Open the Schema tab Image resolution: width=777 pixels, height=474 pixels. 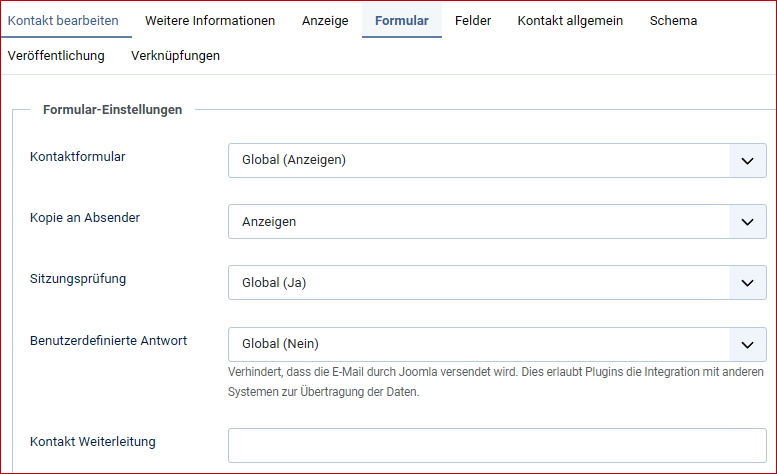coord(673,20)
